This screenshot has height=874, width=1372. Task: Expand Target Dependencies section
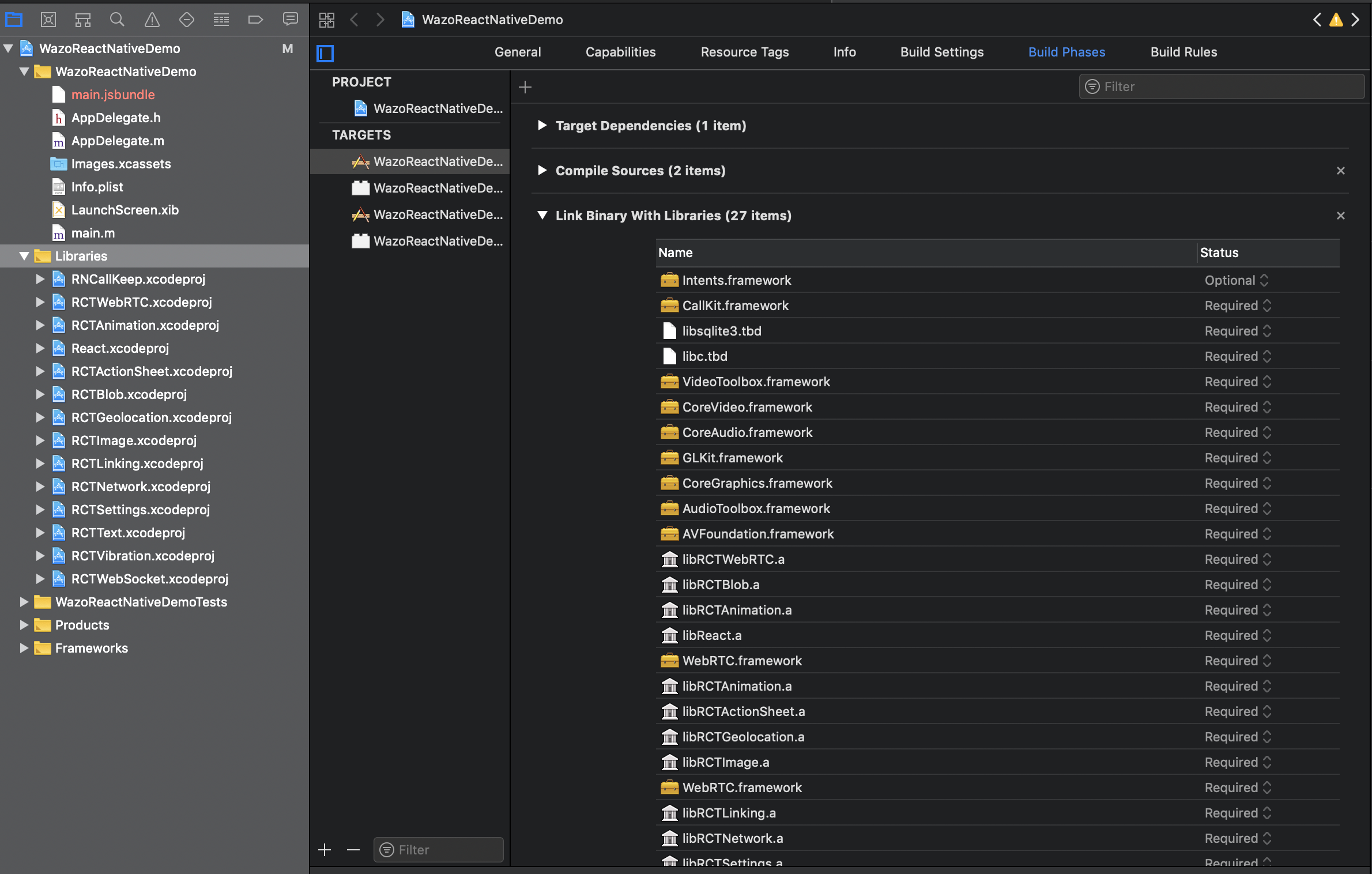tap(542, 125)
